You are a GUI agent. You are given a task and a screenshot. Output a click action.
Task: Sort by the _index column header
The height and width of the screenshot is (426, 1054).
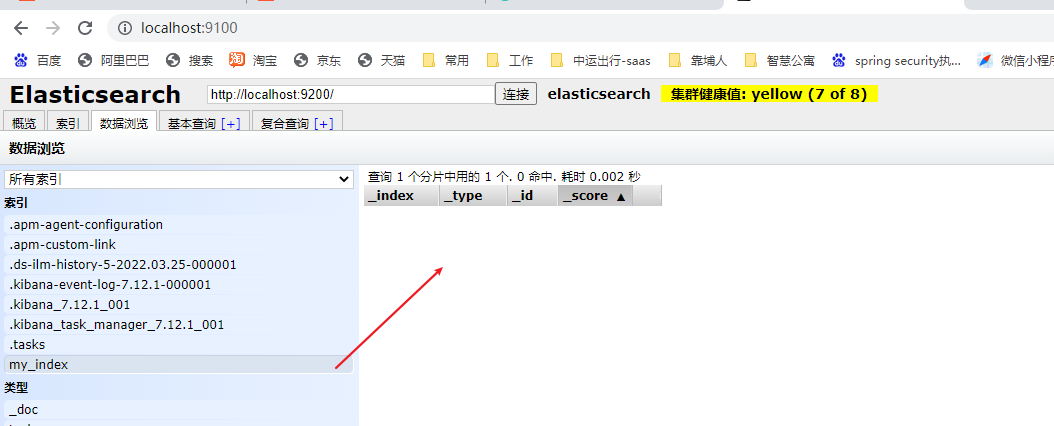click(401, 196)
